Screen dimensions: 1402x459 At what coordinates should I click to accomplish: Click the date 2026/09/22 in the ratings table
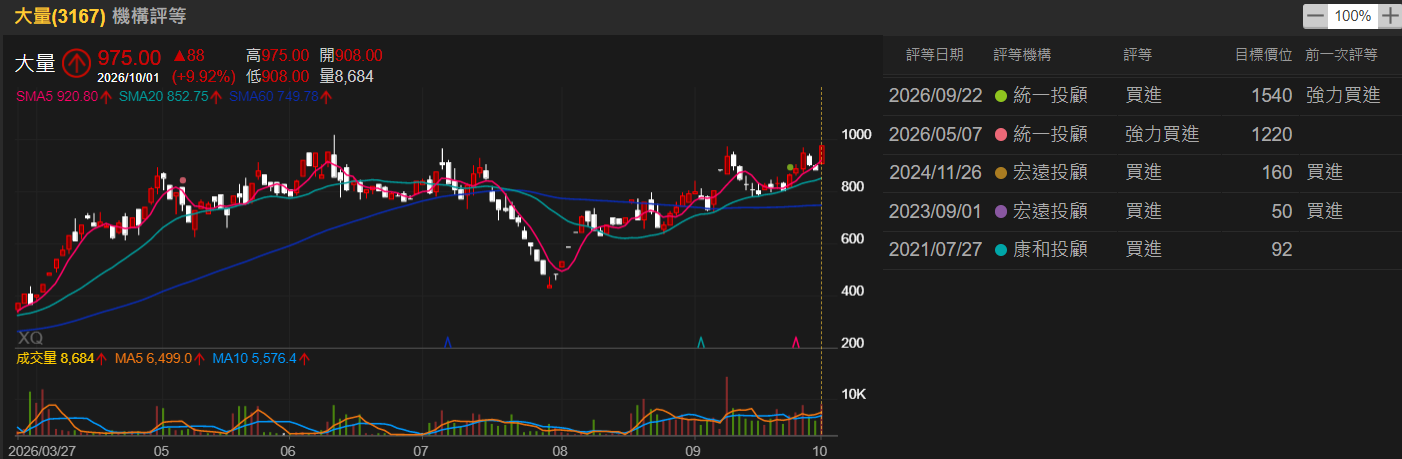(x=935, y=96)
